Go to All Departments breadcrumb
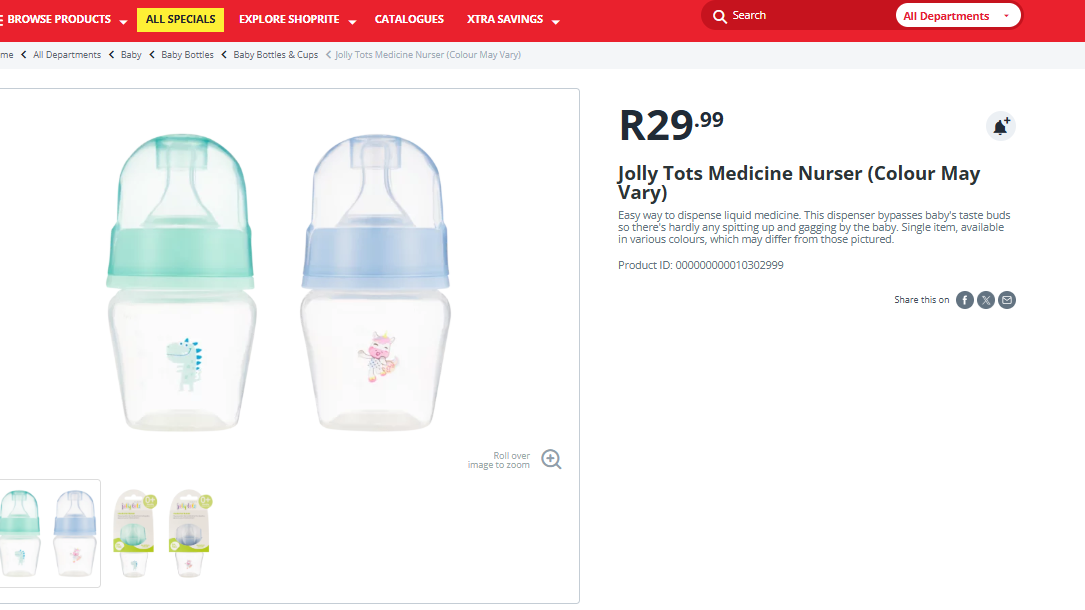1085x610 pixels. tap(67, 55)
